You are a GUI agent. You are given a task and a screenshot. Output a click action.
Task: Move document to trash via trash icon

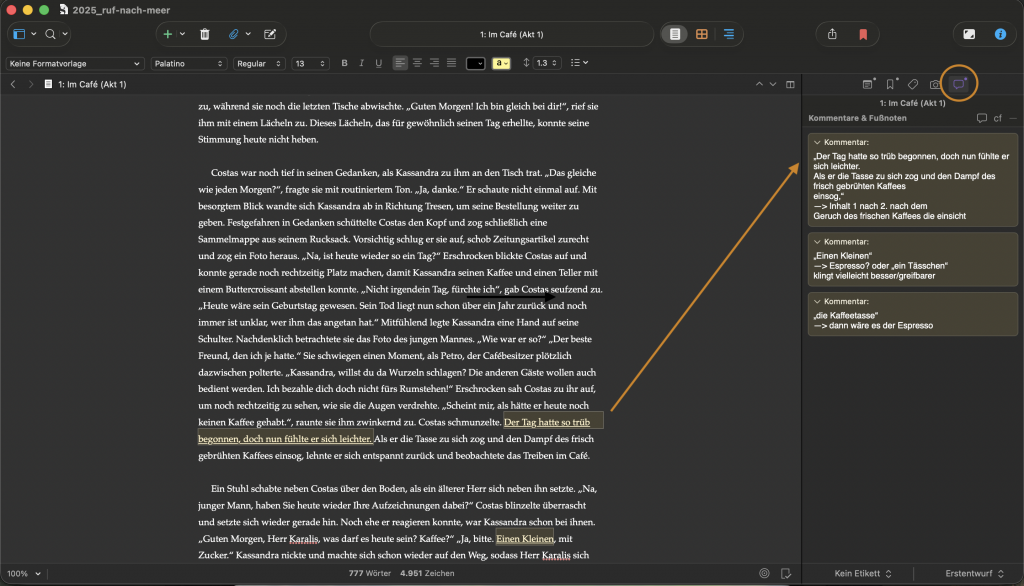[x=204, y=33]
